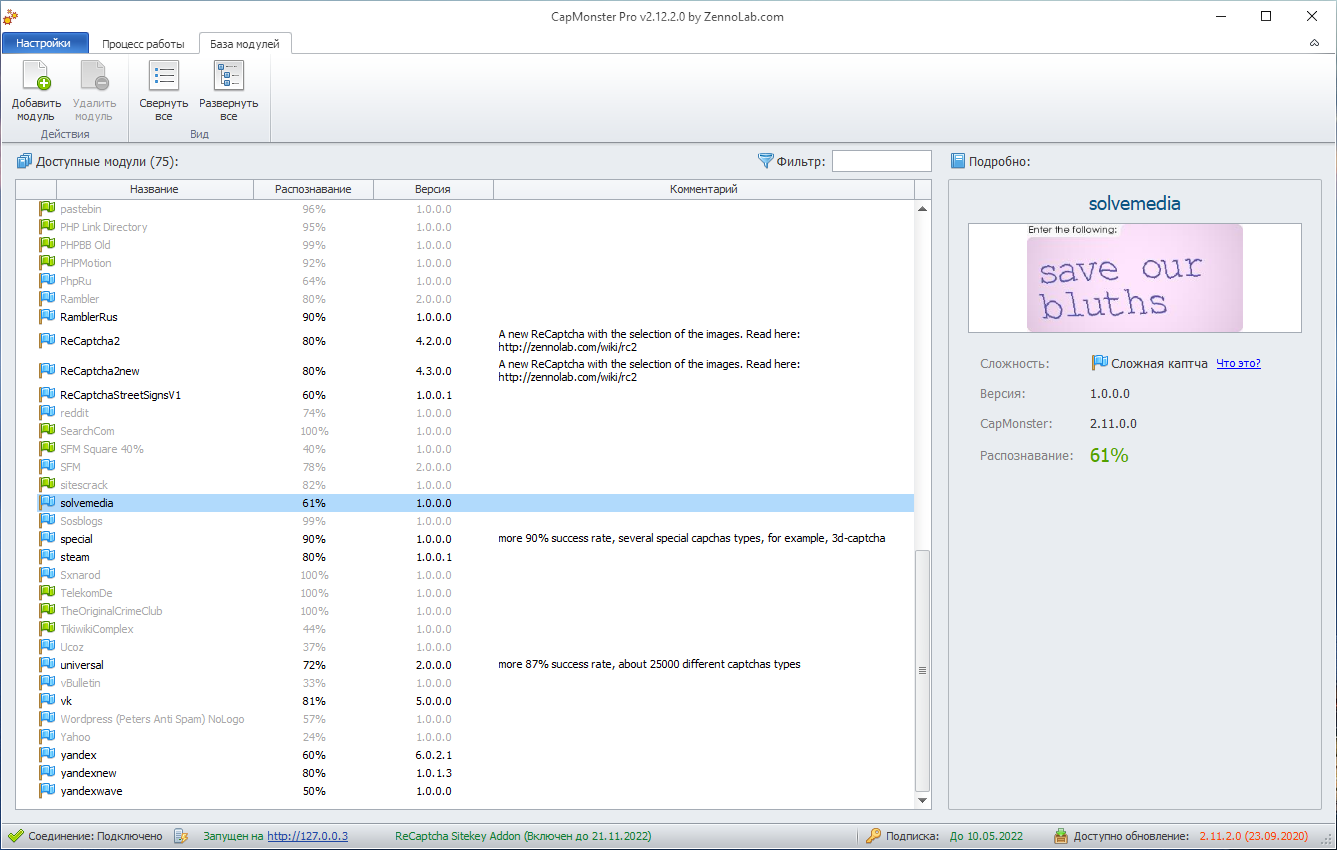Click the Add module icon

[36, 78]
